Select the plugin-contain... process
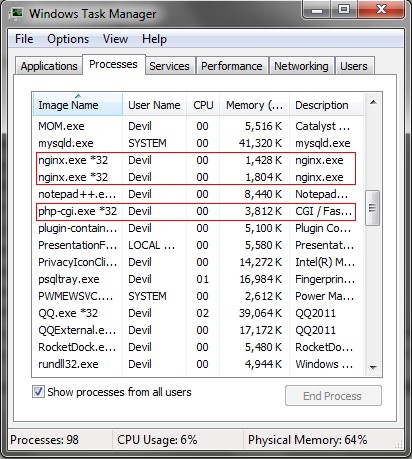This screenshot has height=459, width=412. pos(198,228)
